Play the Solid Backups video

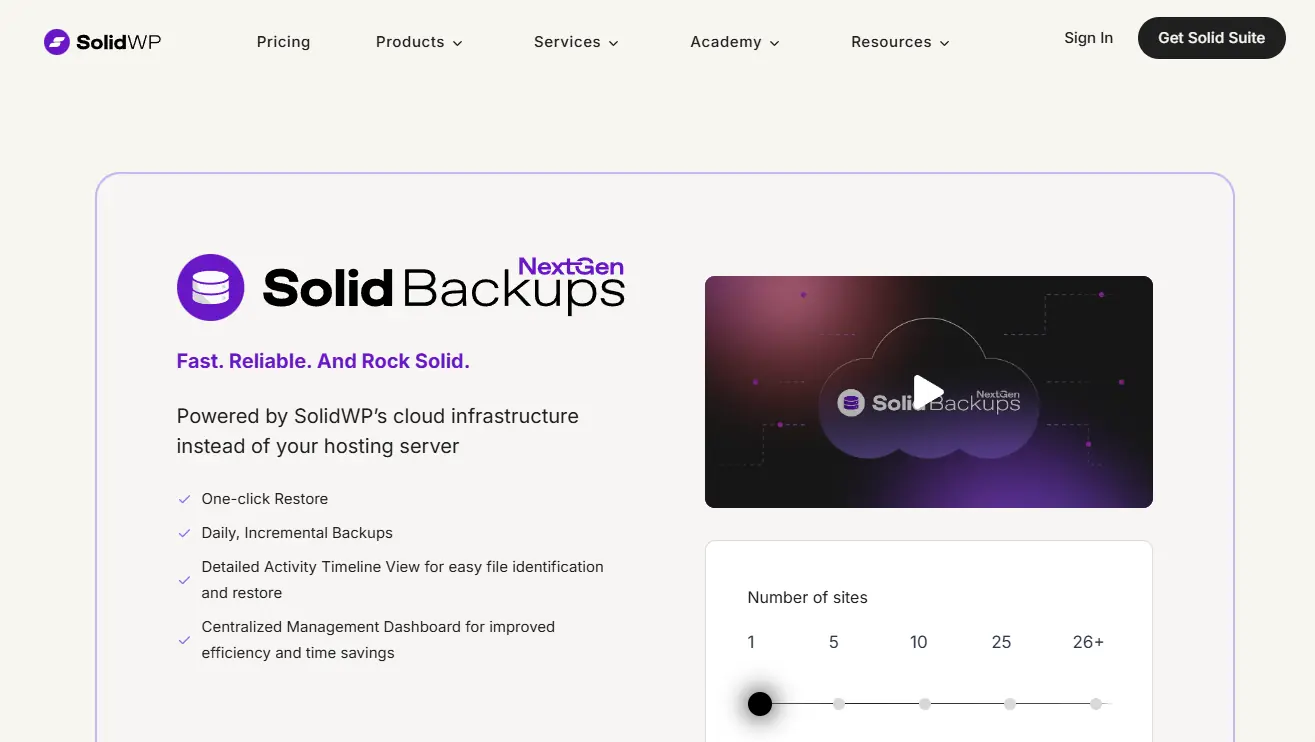point(928,392)
